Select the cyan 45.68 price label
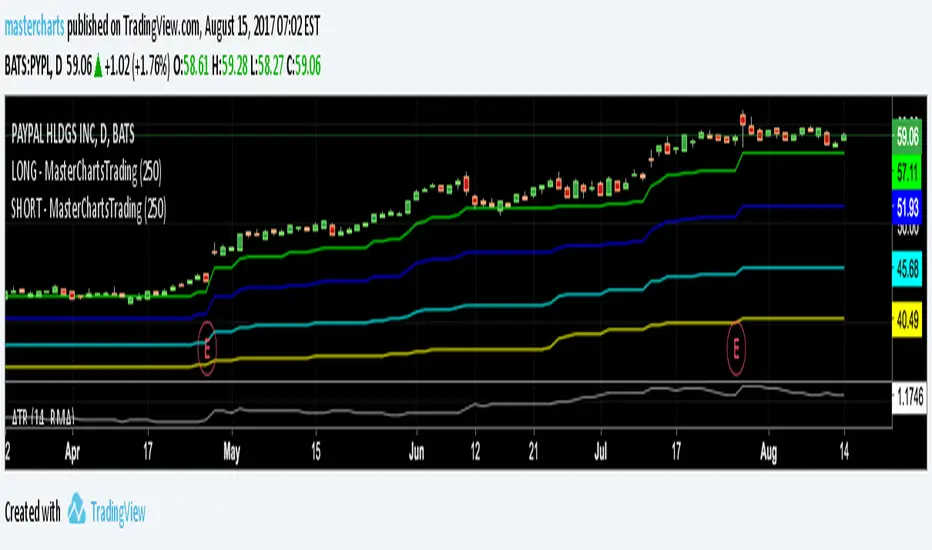 coord(907,269)
